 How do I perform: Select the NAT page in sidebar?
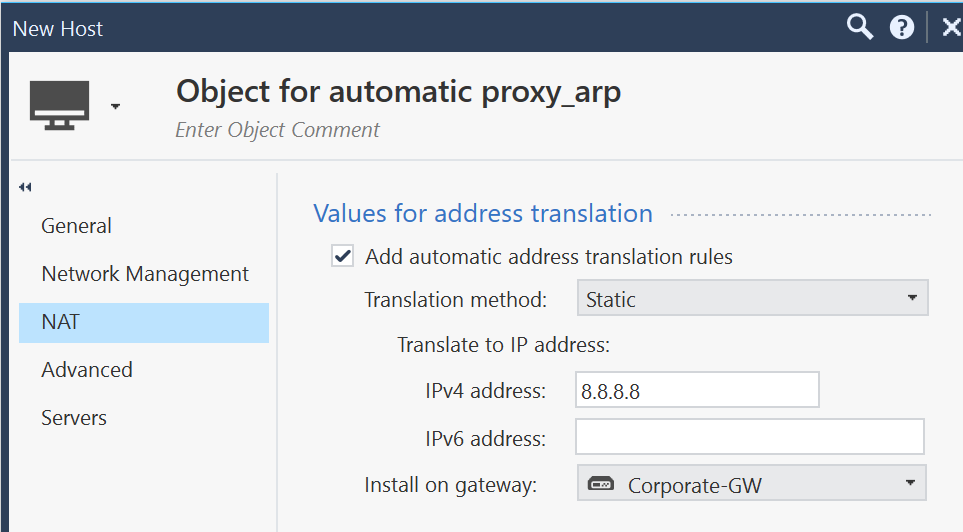point(60,322)
